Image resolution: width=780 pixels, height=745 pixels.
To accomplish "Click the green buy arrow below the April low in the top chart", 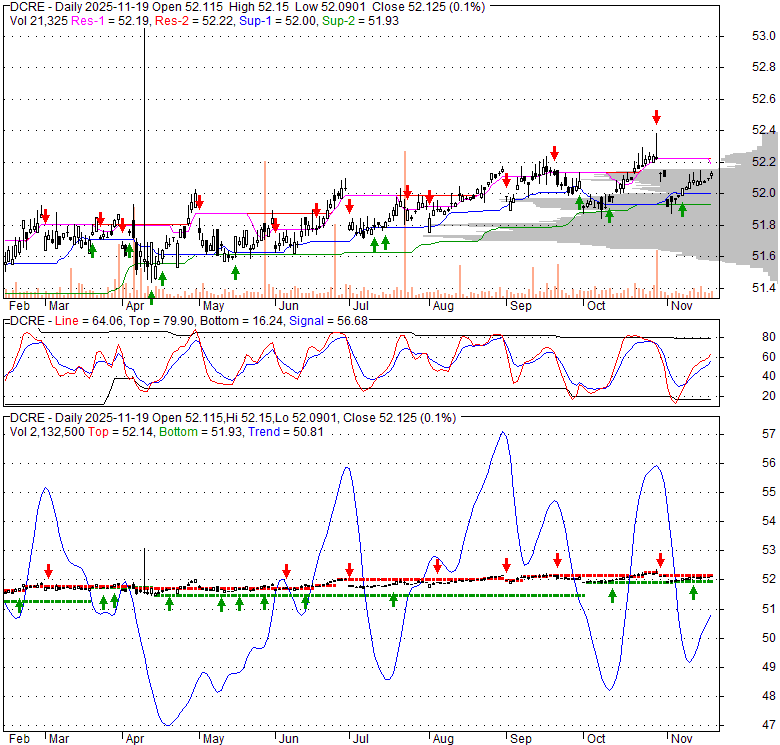I will pyautogui.click(x=152, y=296).
